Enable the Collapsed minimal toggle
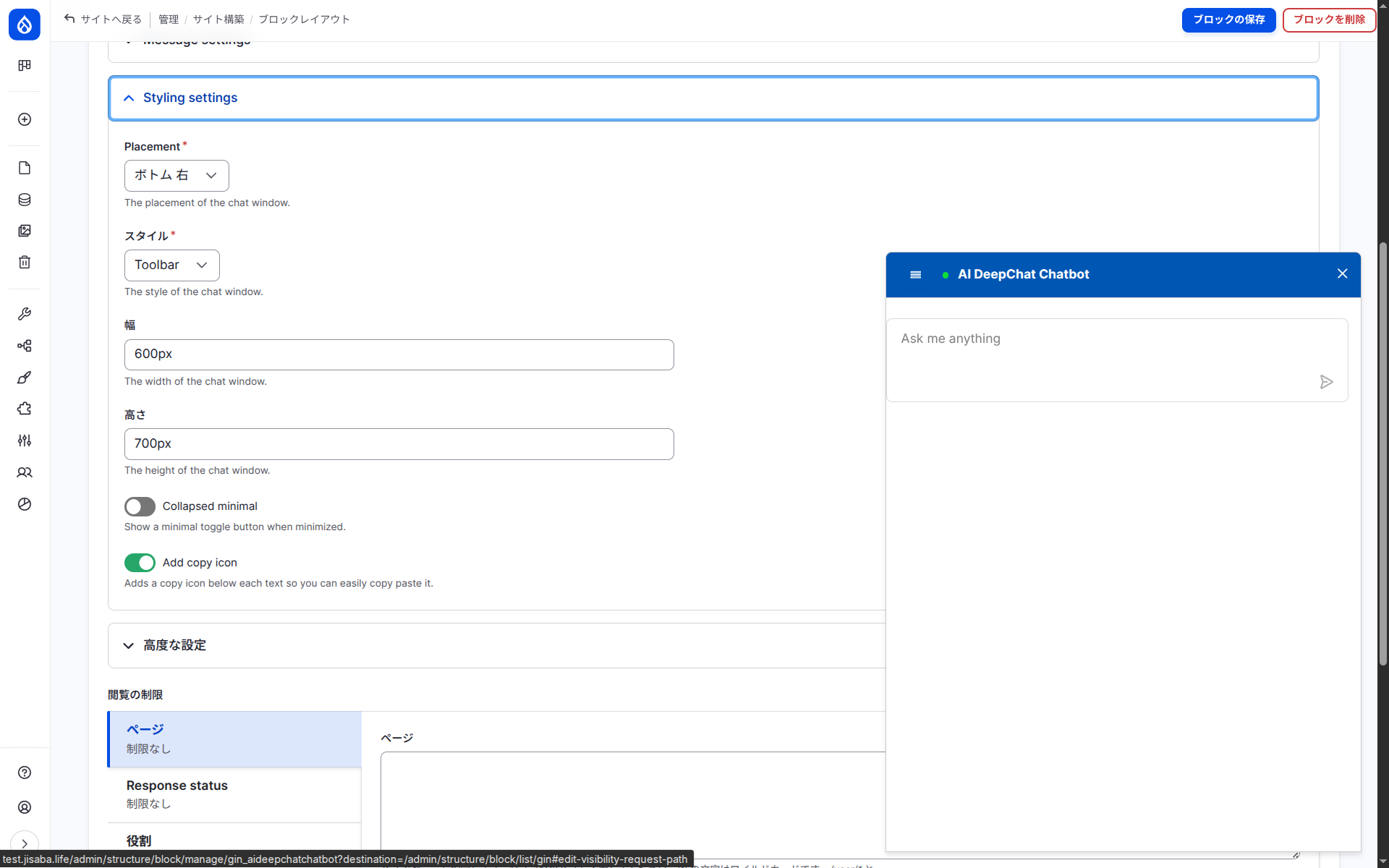Viewport: 1389px width, 868px height. [140, 506]
